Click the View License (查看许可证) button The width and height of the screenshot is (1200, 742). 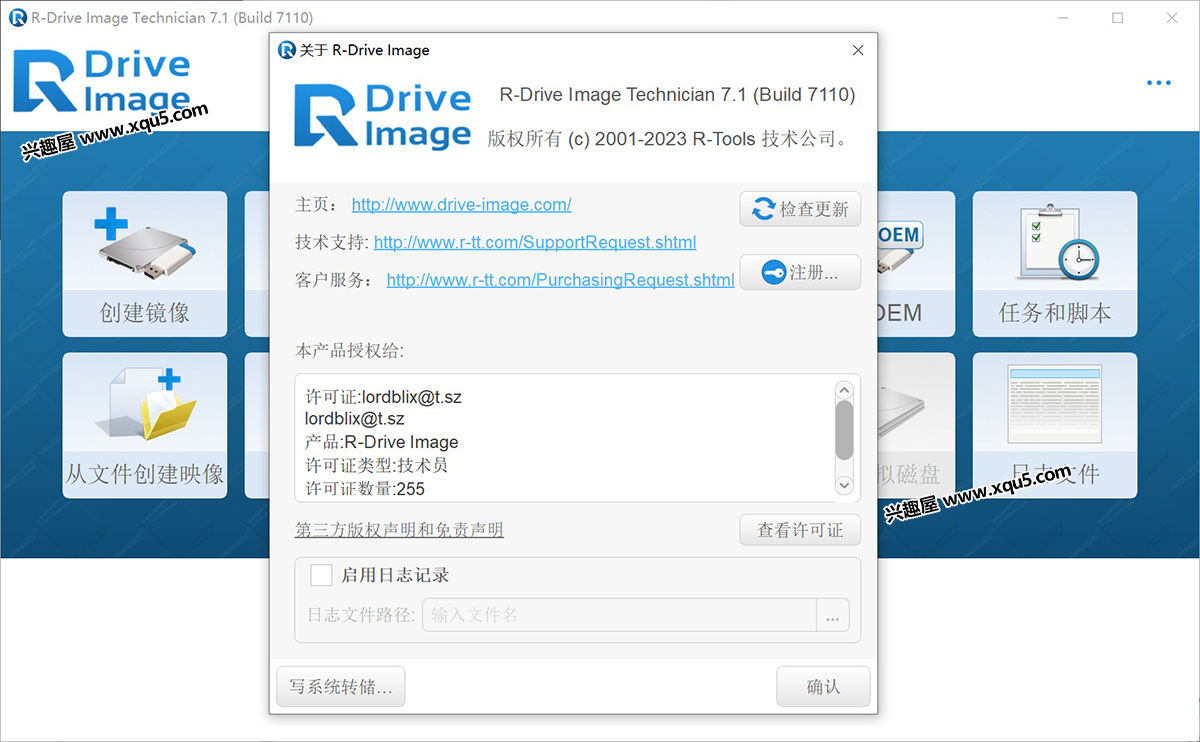[800, 530]
